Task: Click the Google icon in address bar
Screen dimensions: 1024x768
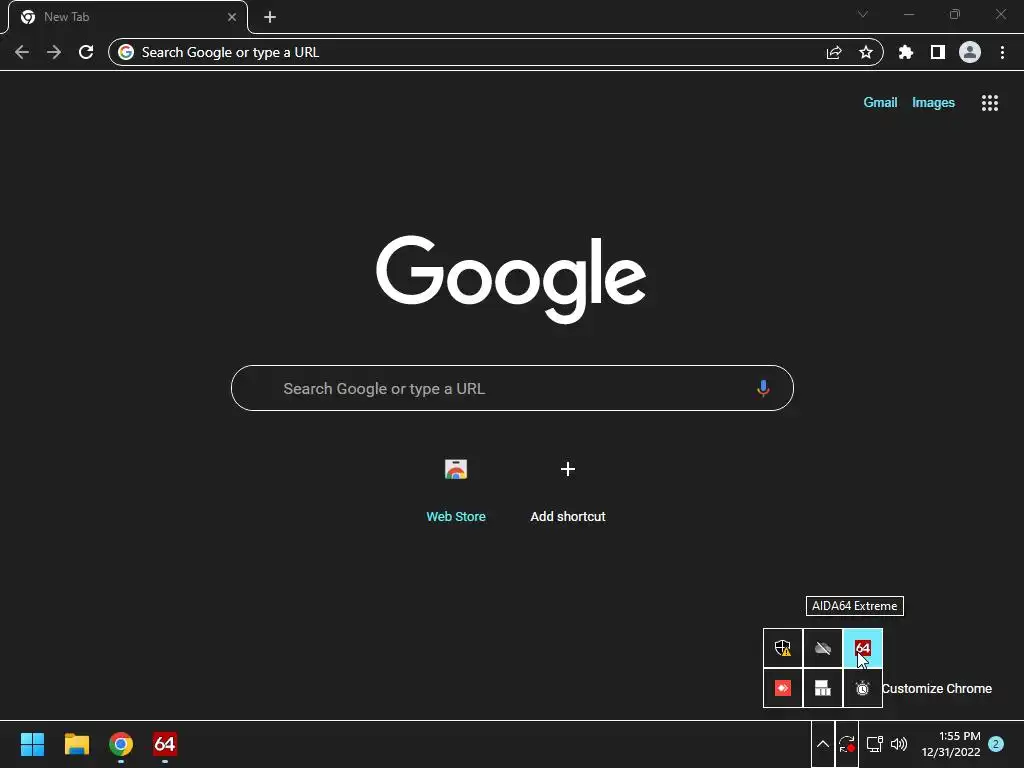Action: (126, 52)
